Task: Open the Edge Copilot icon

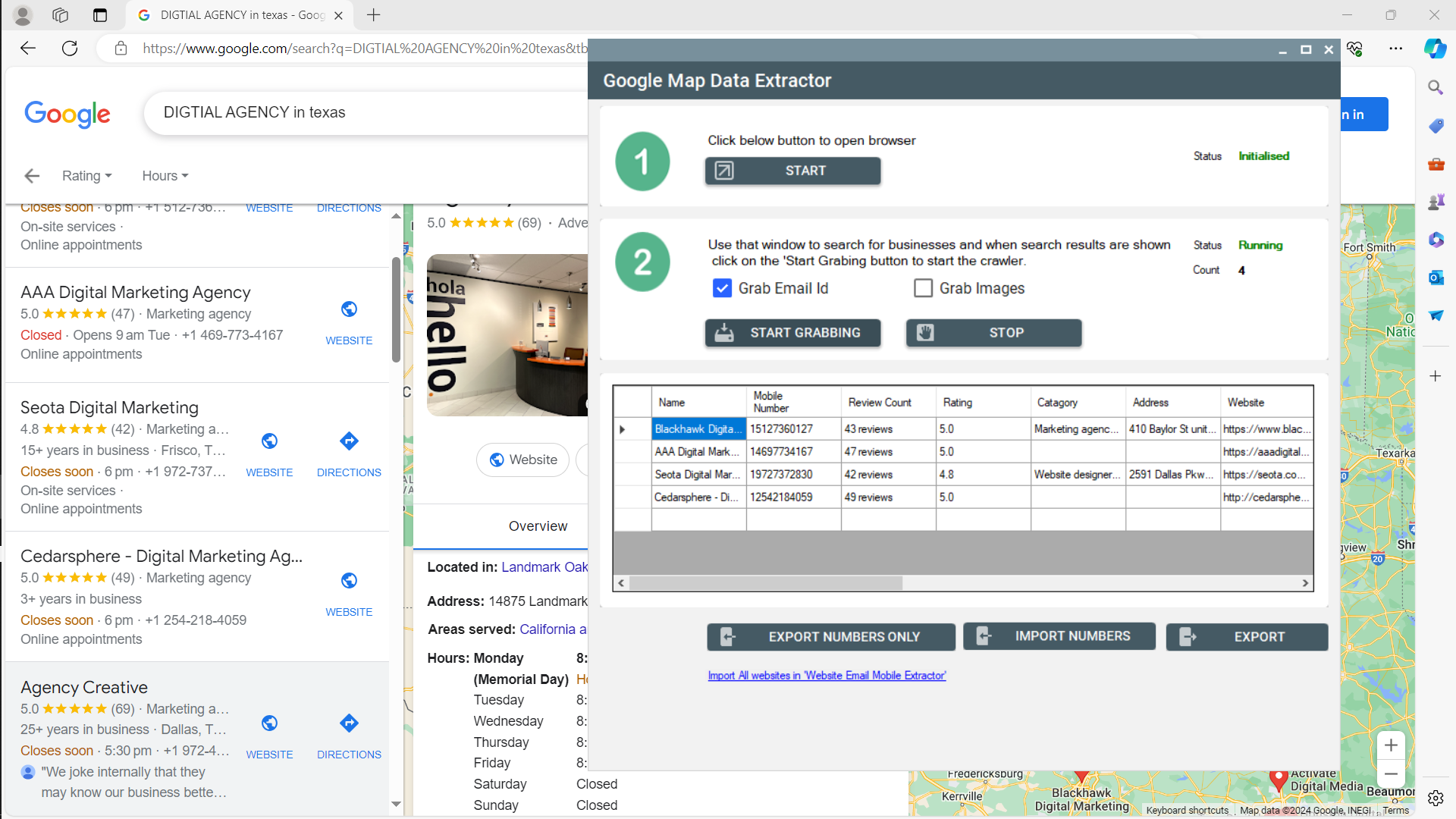Action: pos(1435,49)
